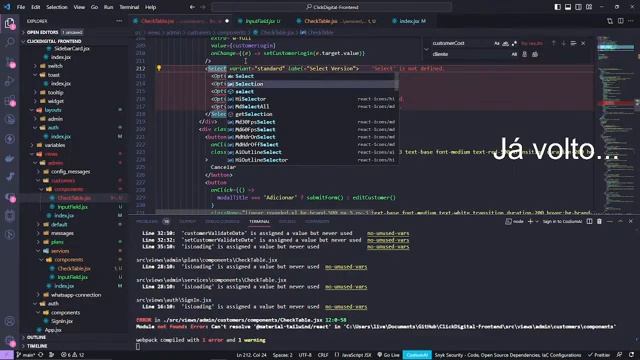The image size is (640, 360).
Task: Click the lightbulb quick fix icon
Action: coord(159,68)
